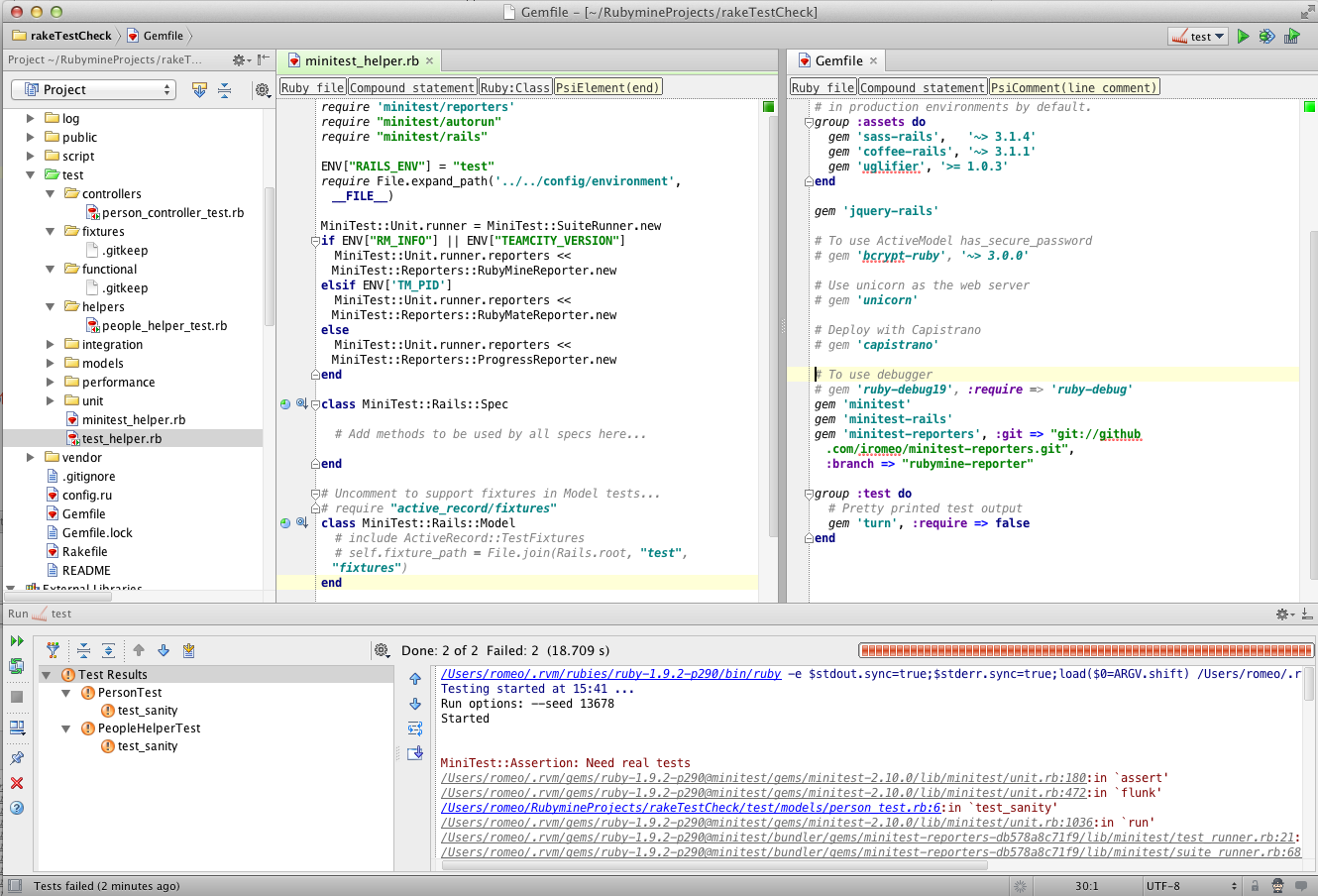Screen dimensions: 1318x896
Task: Expand the public folder in Project tree
Action: point(30,137)
